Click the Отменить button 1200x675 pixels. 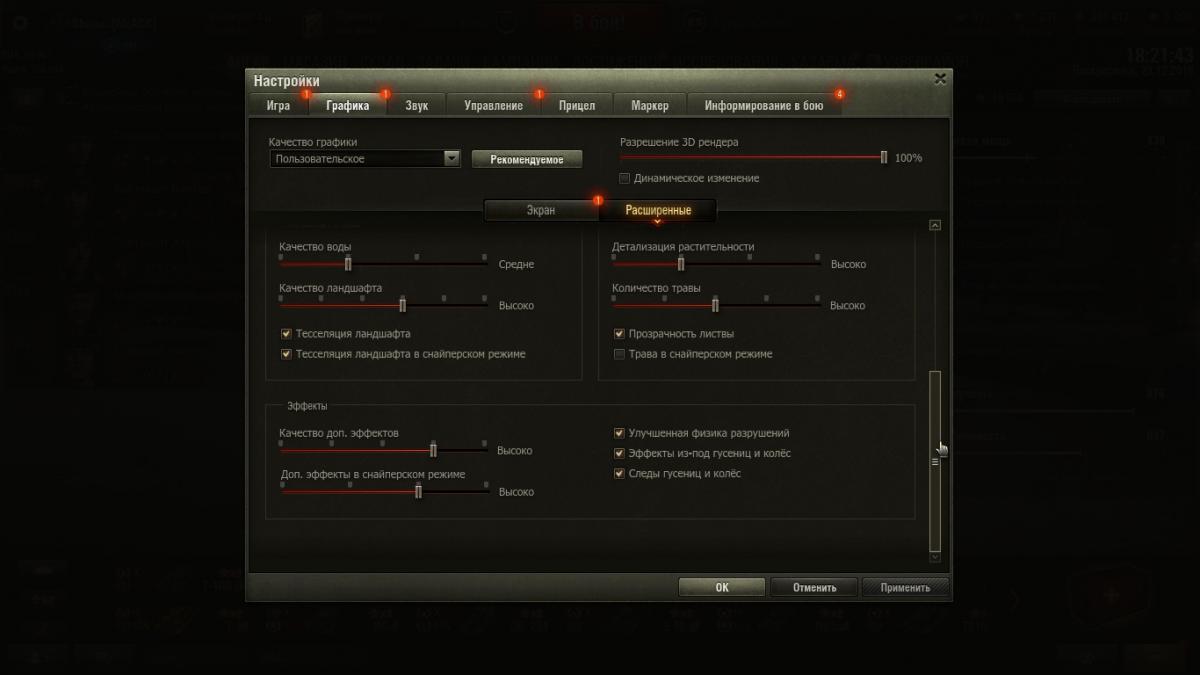814,587
